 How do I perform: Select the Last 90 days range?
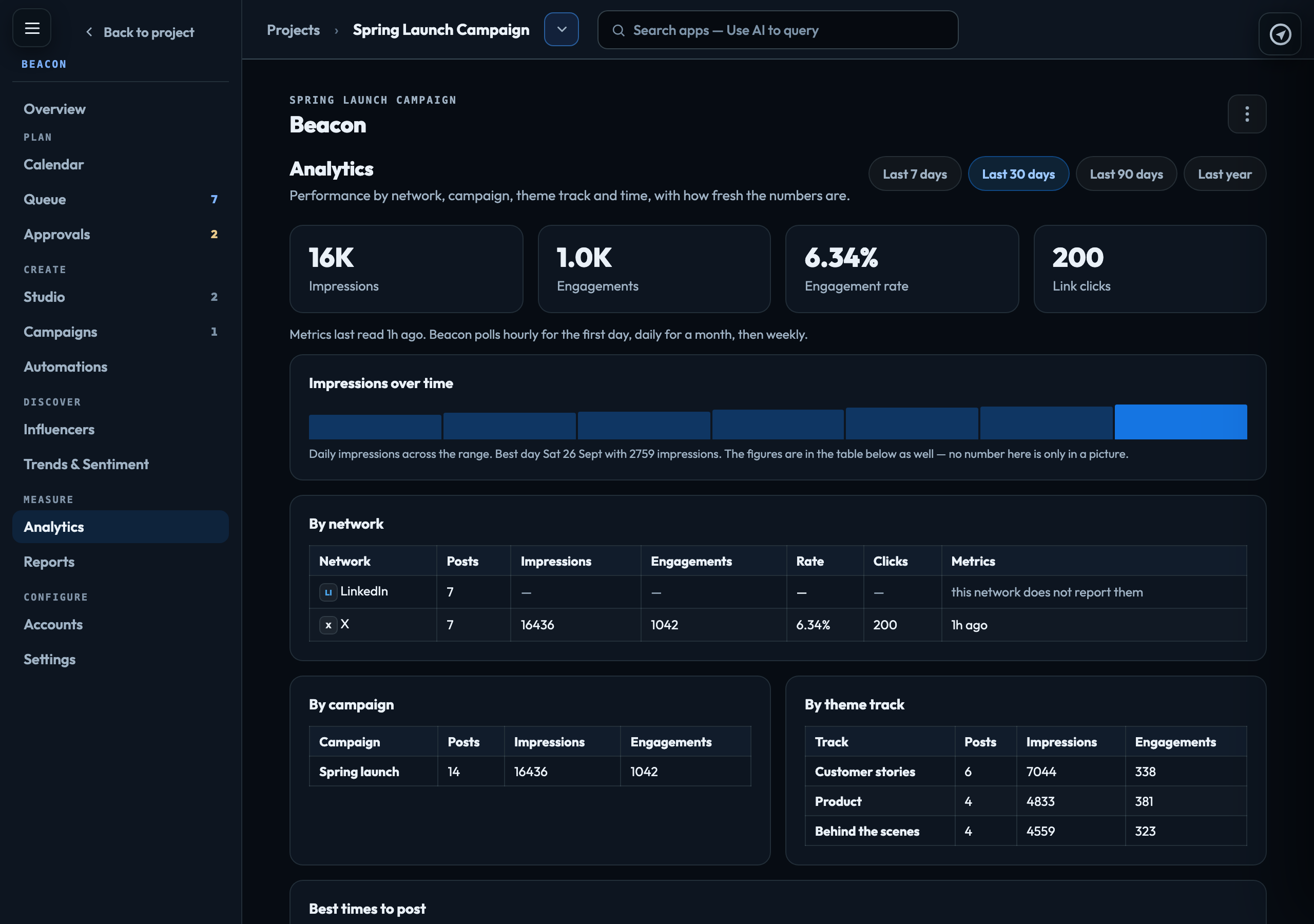(x=1126, y=174)
